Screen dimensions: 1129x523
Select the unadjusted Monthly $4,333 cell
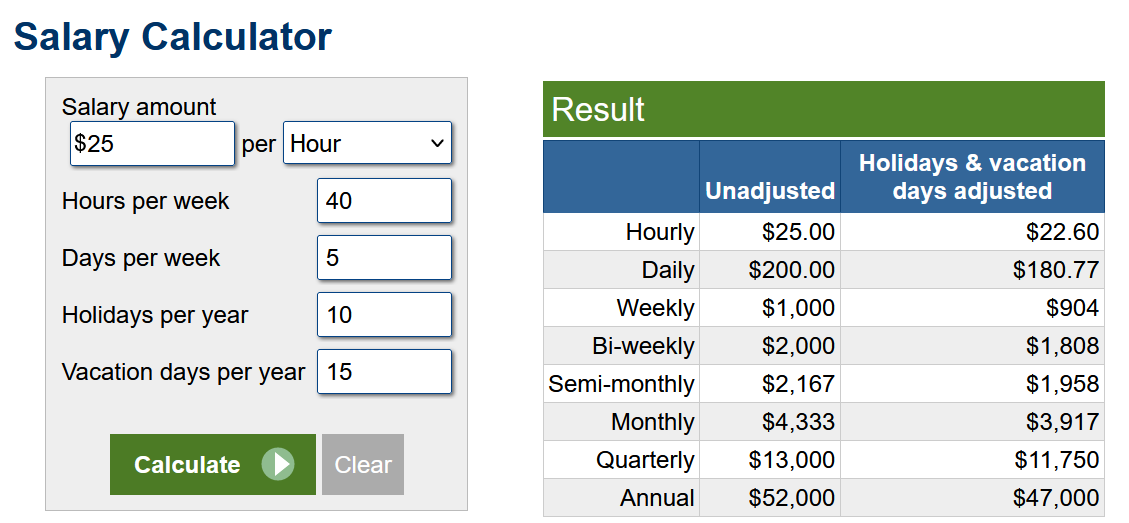coord(798,422)
